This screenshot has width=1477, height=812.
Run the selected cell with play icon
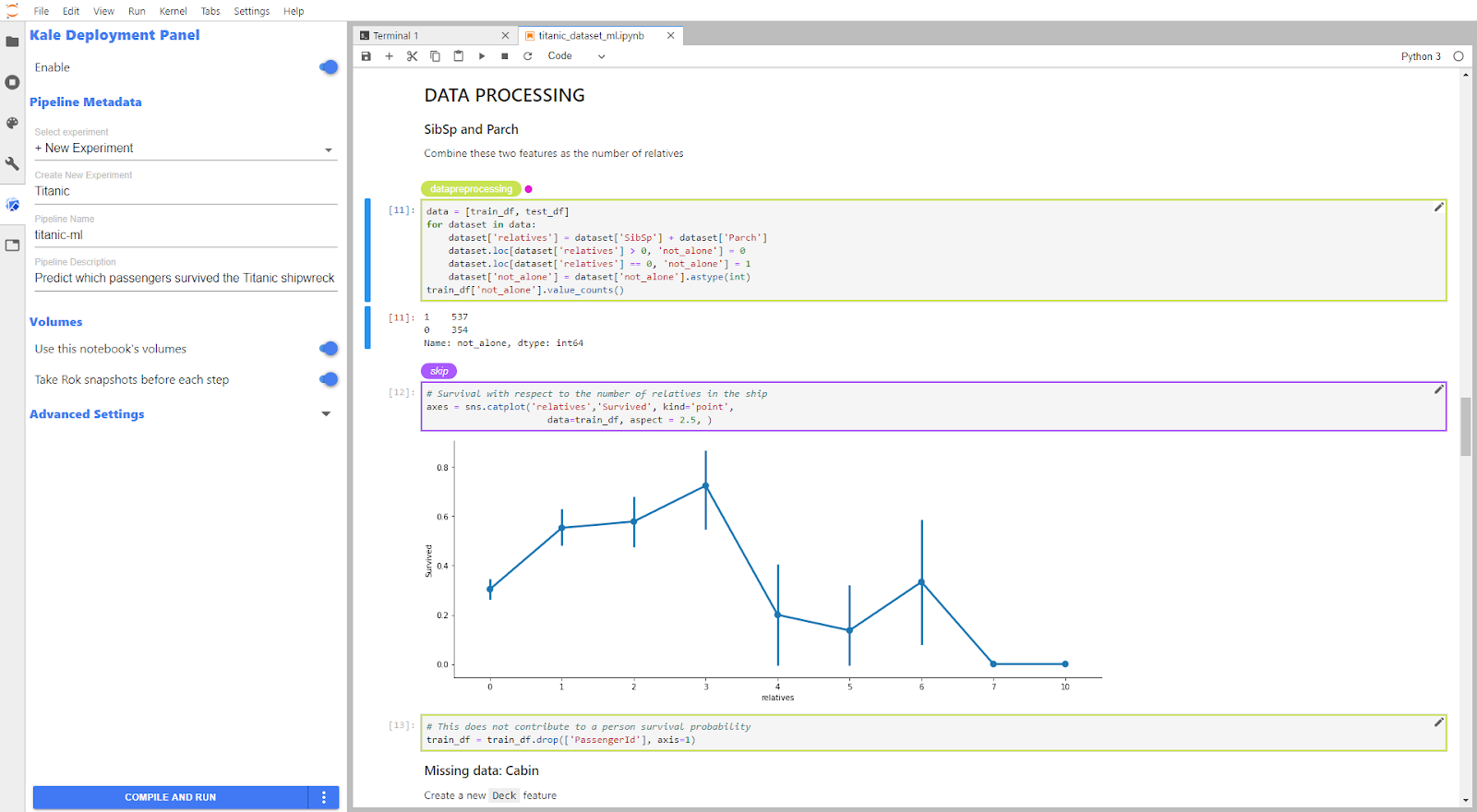pyautogui.click(x=482, y=56)
